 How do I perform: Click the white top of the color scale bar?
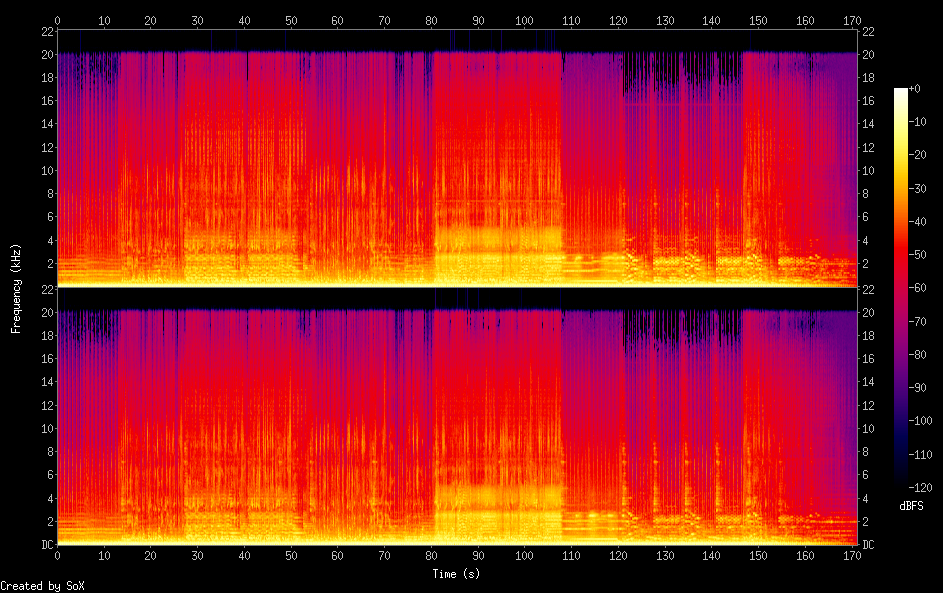[x=901, y=91]
